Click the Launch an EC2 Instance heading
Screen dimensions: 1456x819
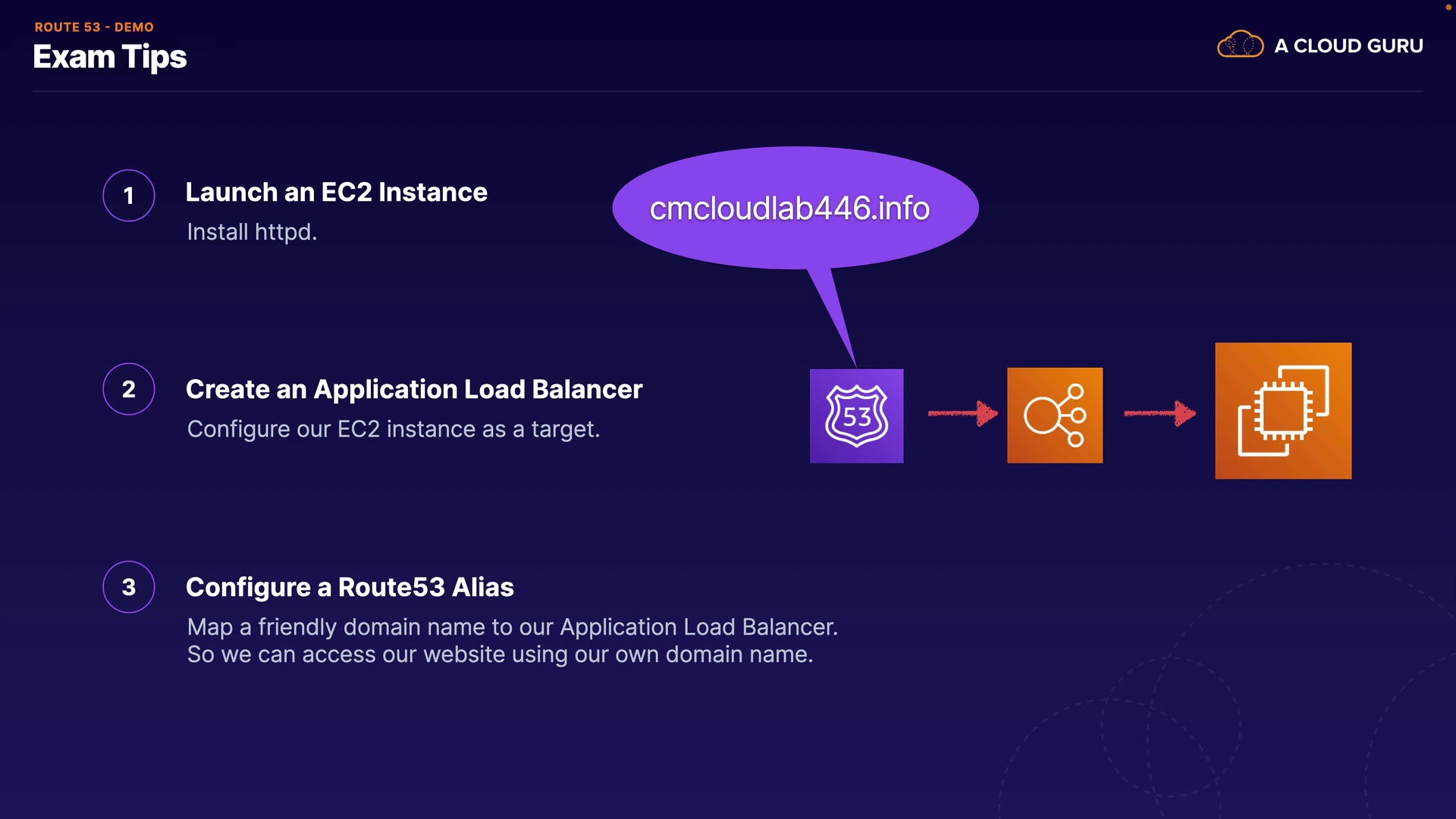tap(336, 193)
